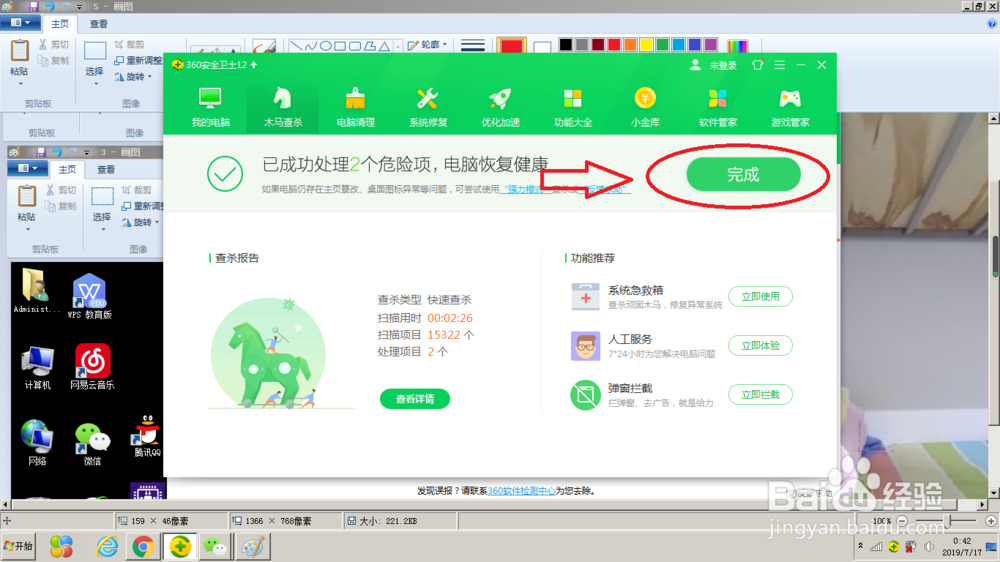Open the 360 main menu hamburger icon
Viewport: 1000px width, 562px height.
tap(779, 65)
